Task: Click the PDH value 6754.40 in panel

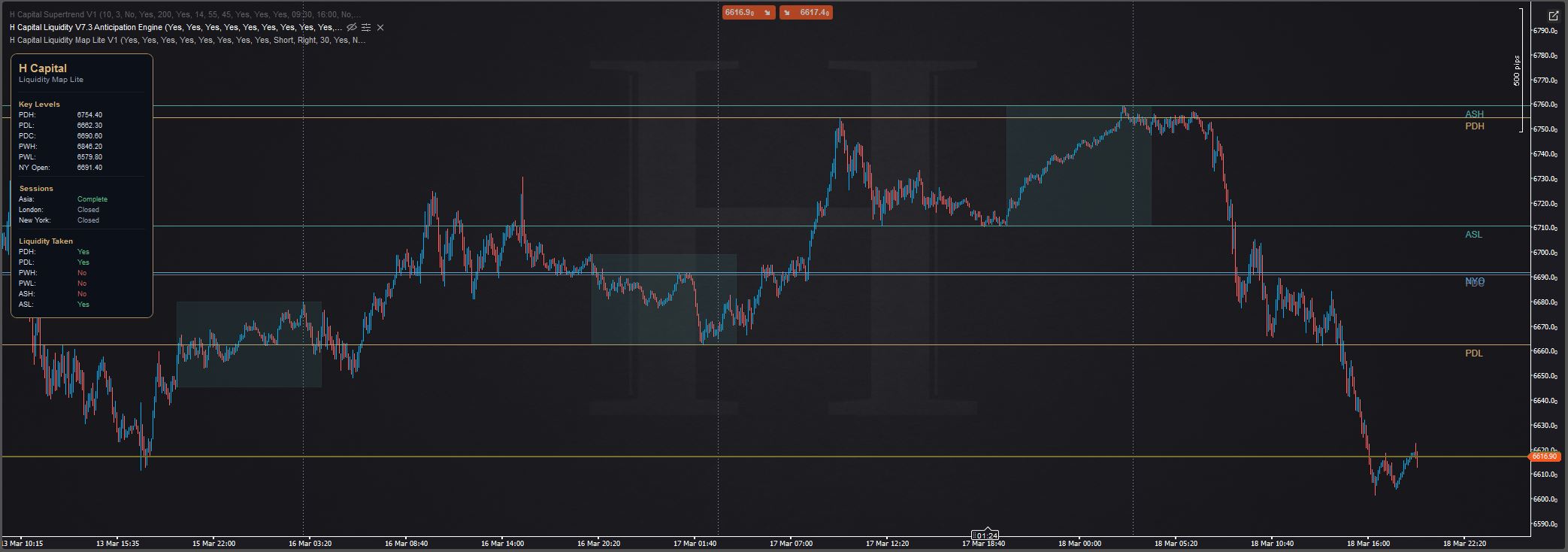Action: coord(89,115)
